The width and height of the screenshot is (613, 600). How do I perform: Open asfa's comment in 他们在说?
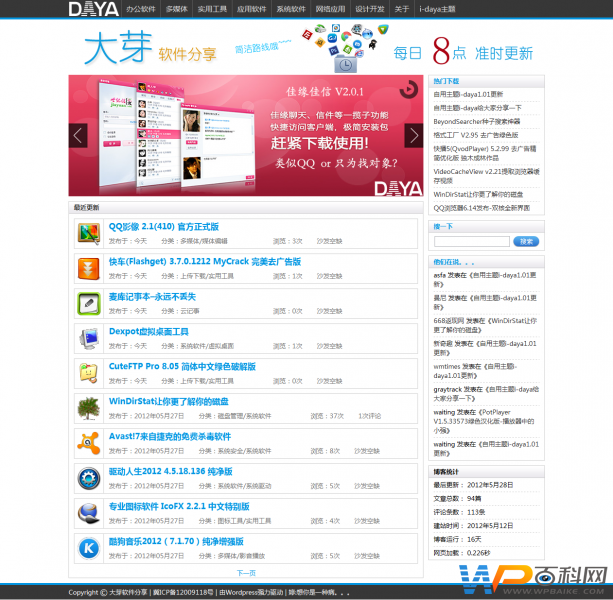click(x=485, y=279)
